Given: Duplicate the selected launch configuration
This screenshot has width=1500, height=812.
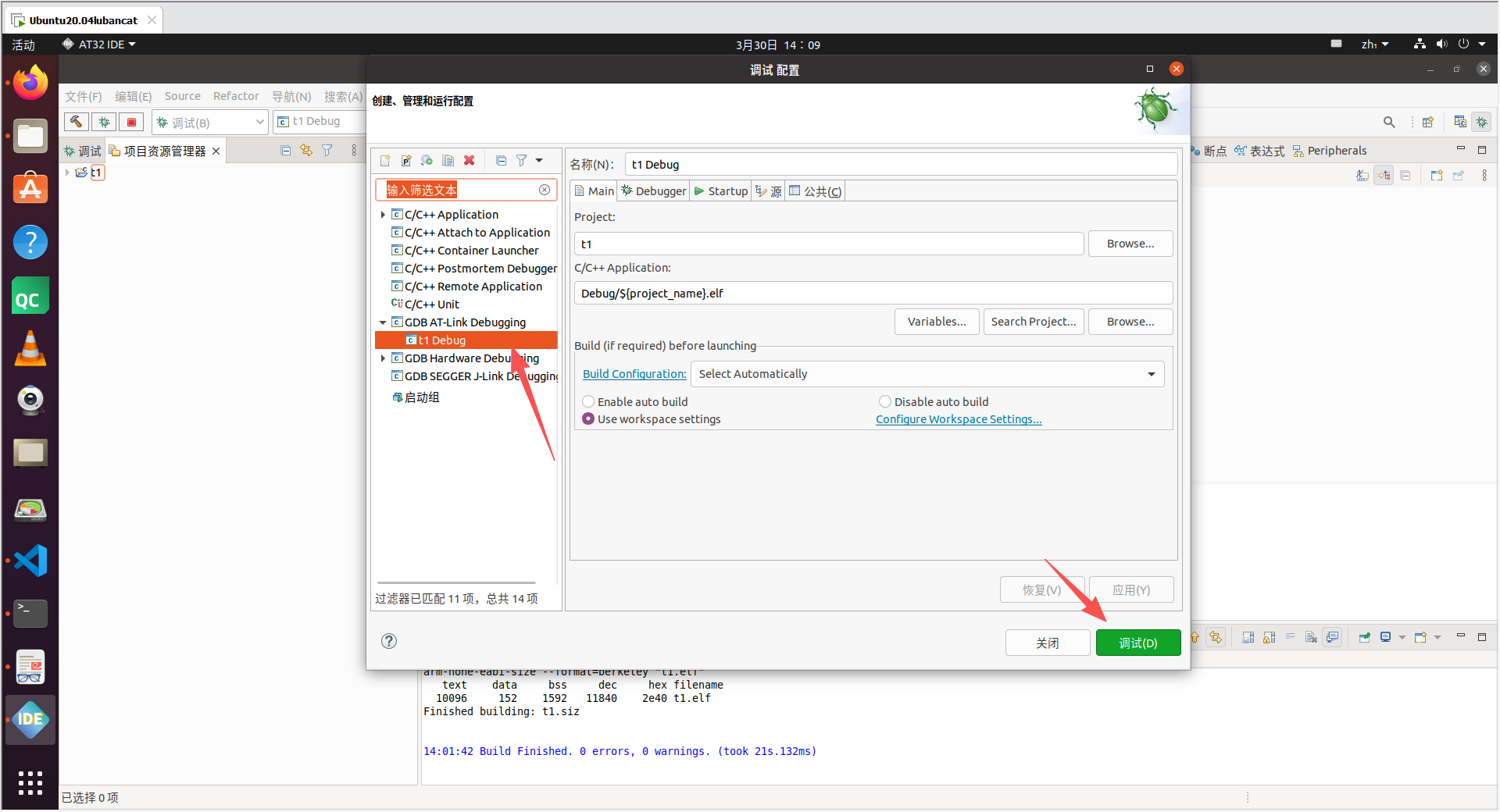Looking at the screenshot, I should 448,161.
